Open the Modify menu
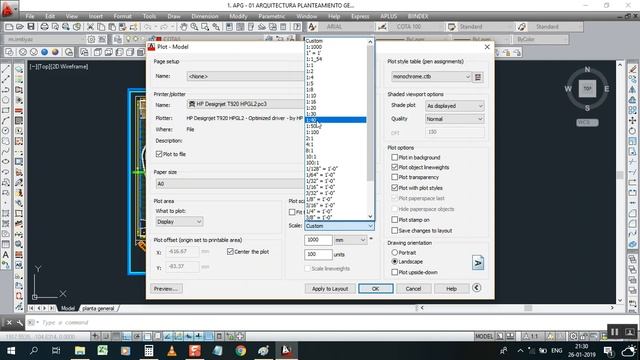This screenshot has width=640, height=360. point(238,16)
